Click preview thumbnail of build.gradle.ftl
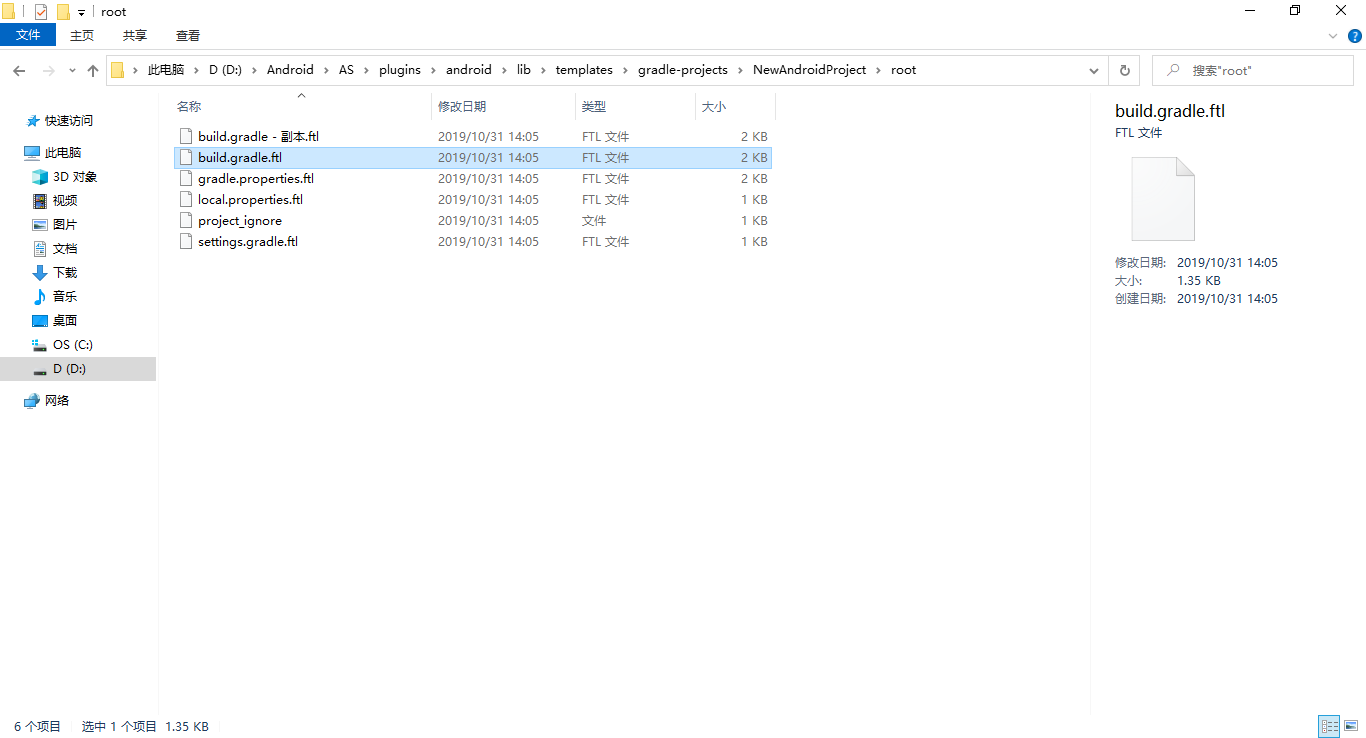This screenshot has width=1366, height=738. coord(1163,198)
